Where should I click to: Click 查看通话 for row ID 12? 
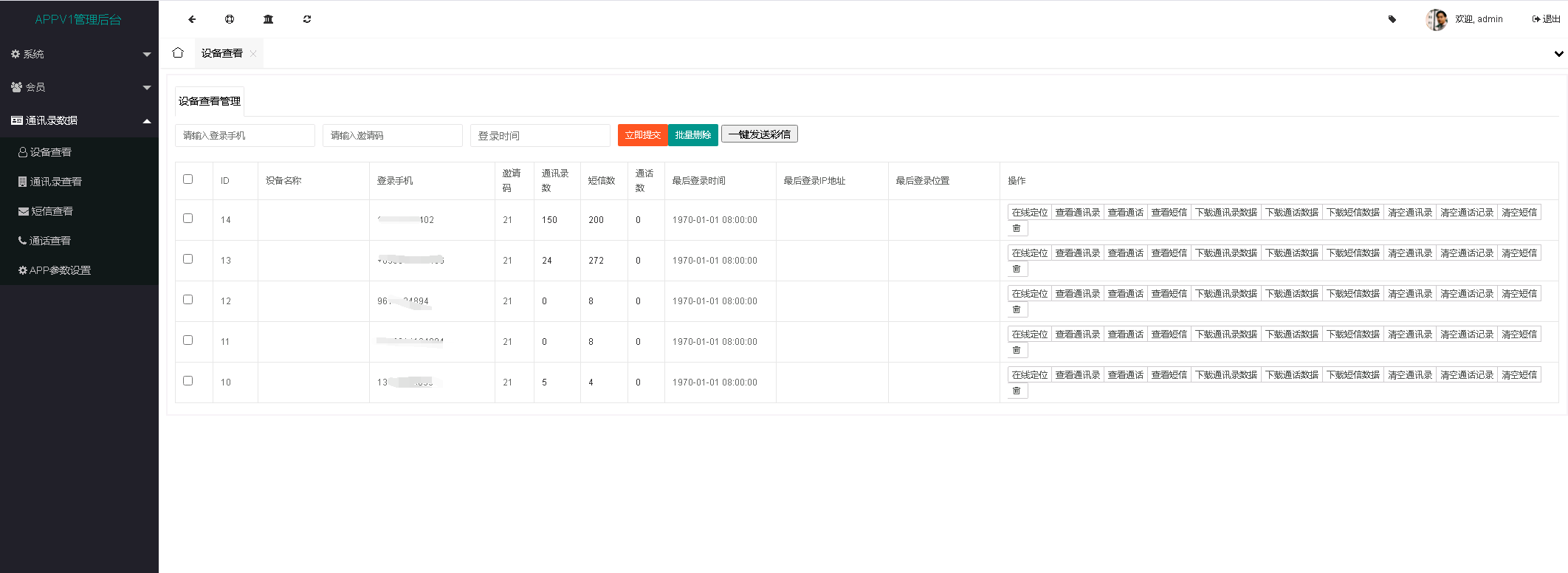1125,294
